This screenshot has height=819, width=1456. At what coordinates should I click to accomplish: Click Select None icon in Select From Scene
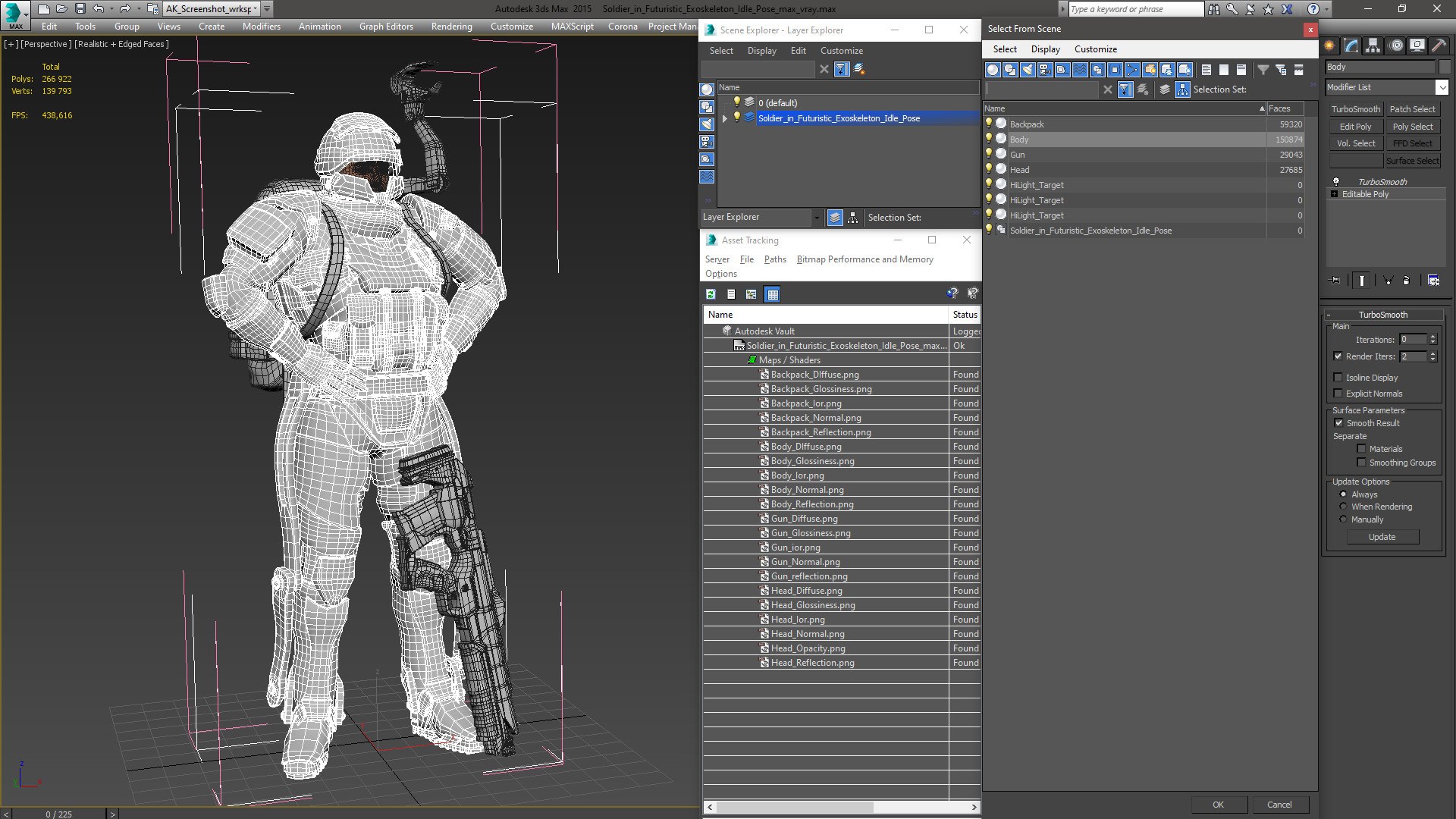point(1224,70)
